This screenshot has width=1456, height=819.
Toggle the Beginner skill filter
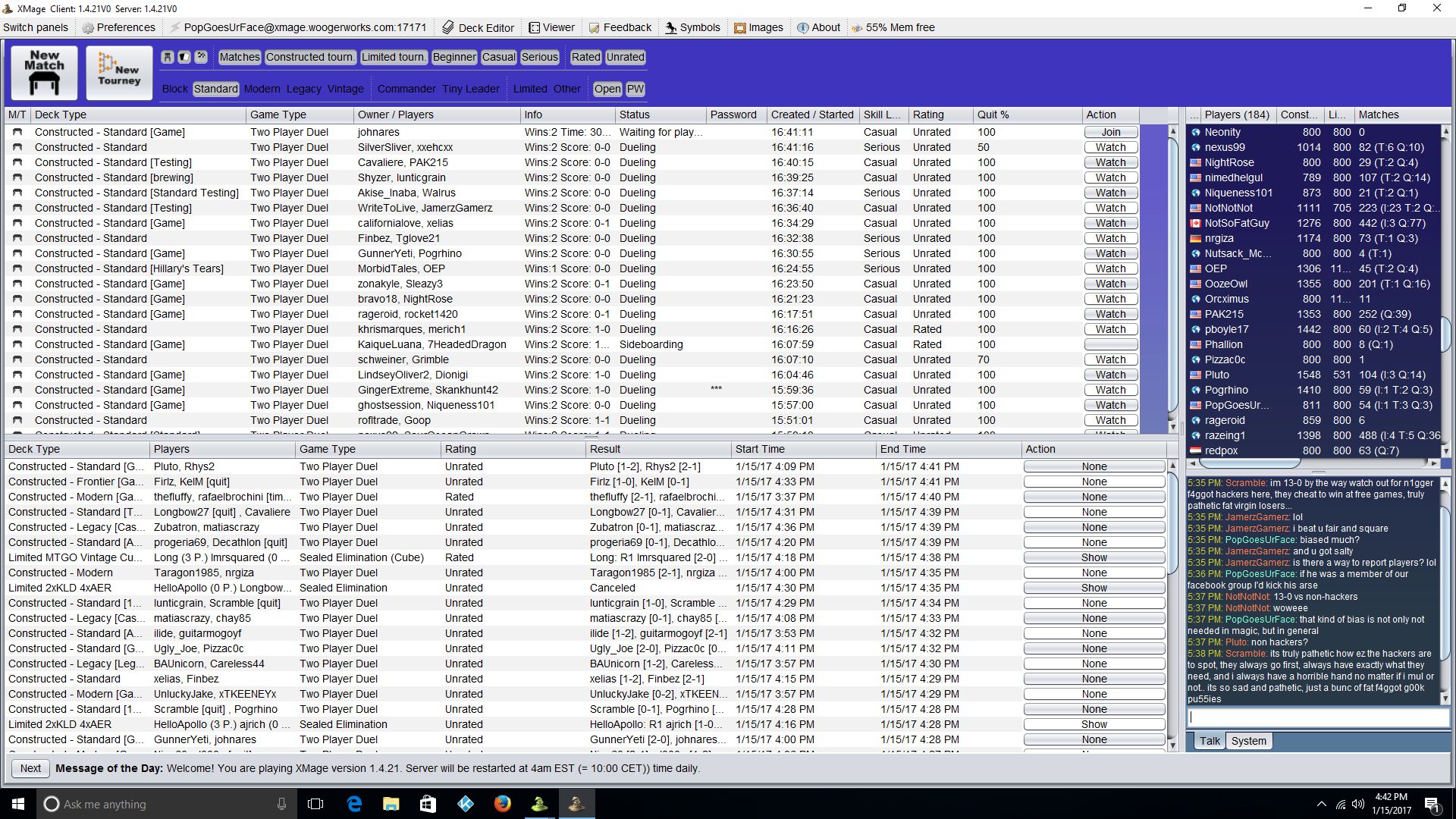454,57
